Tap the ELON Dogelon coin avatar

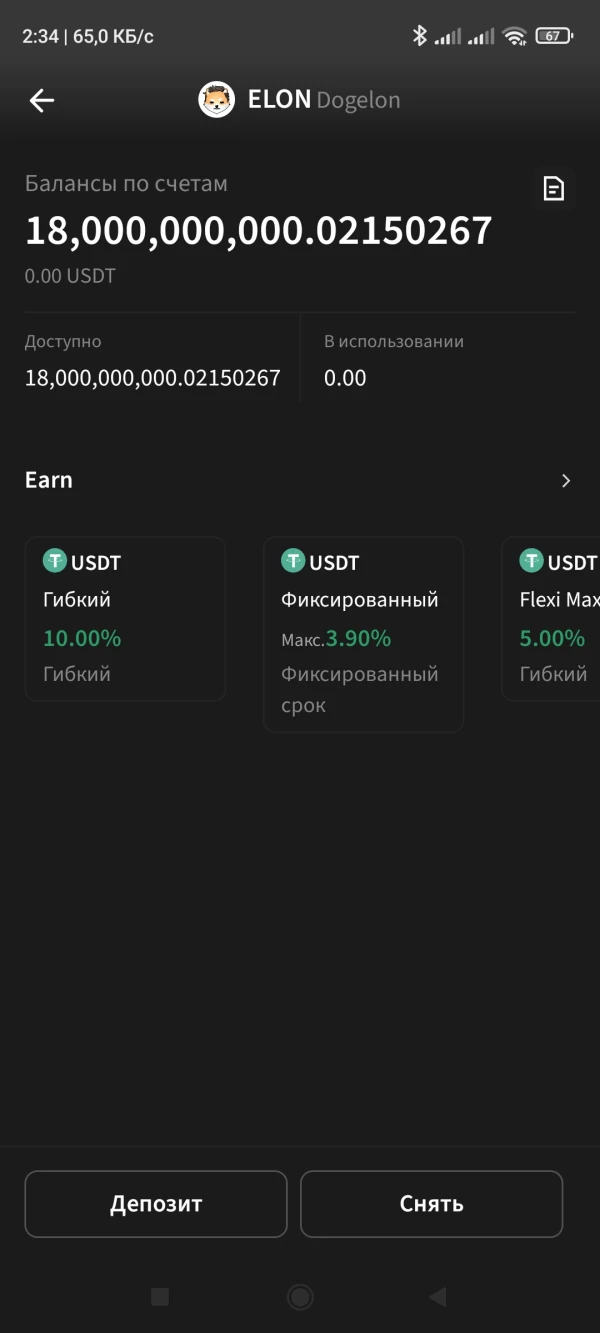(216, 100)
